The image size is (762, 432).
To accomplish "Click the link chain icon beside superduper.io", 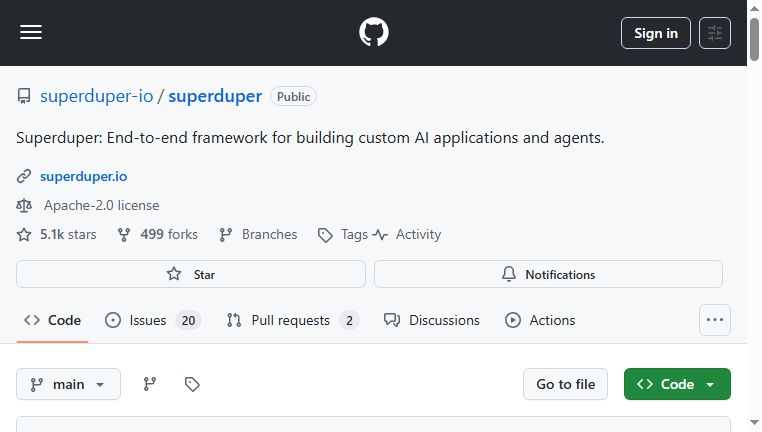I will 24,176.
